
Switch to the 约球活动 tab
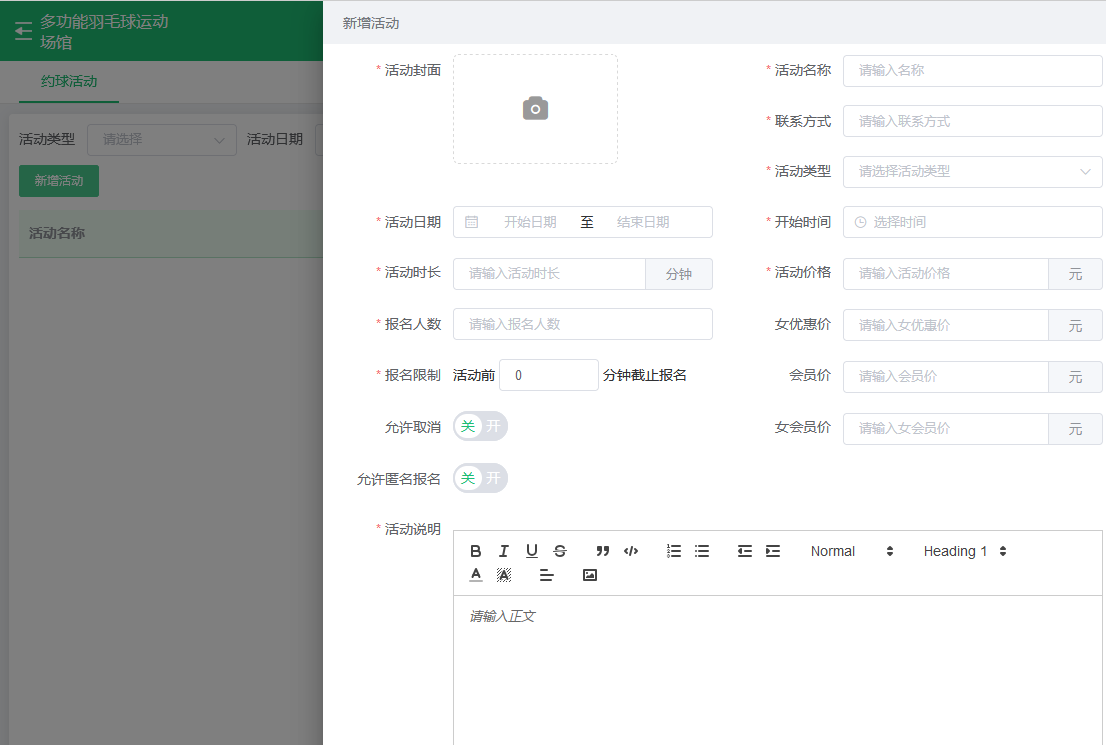coord(68,81)
